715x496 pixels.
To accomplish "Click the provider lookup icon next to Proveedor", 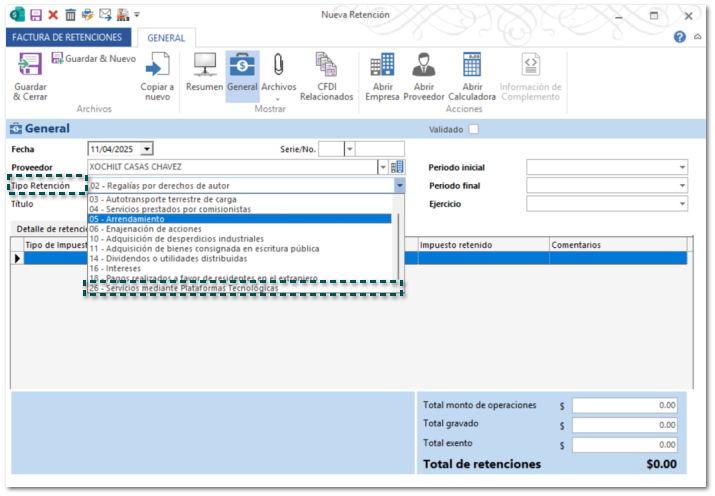I will click(x=397, y=167).
